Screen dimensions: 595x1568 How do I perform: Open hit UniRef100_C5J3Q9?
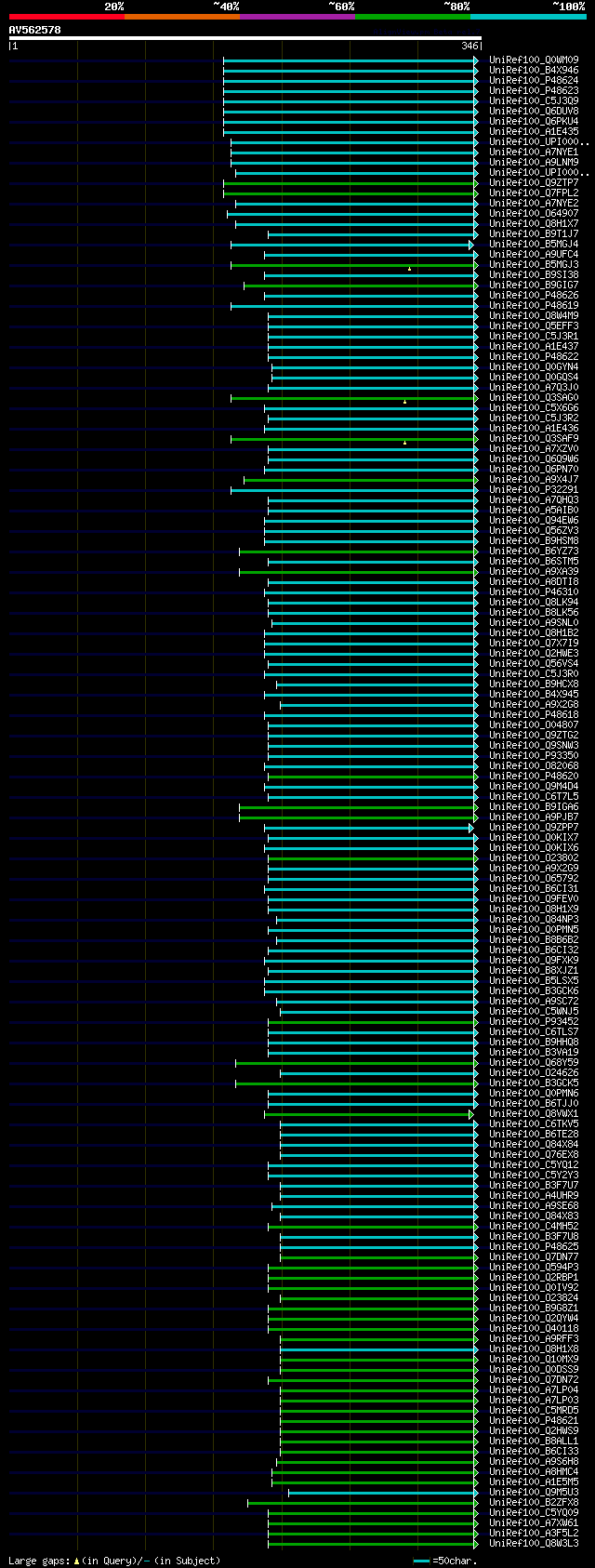click(534, 101)
